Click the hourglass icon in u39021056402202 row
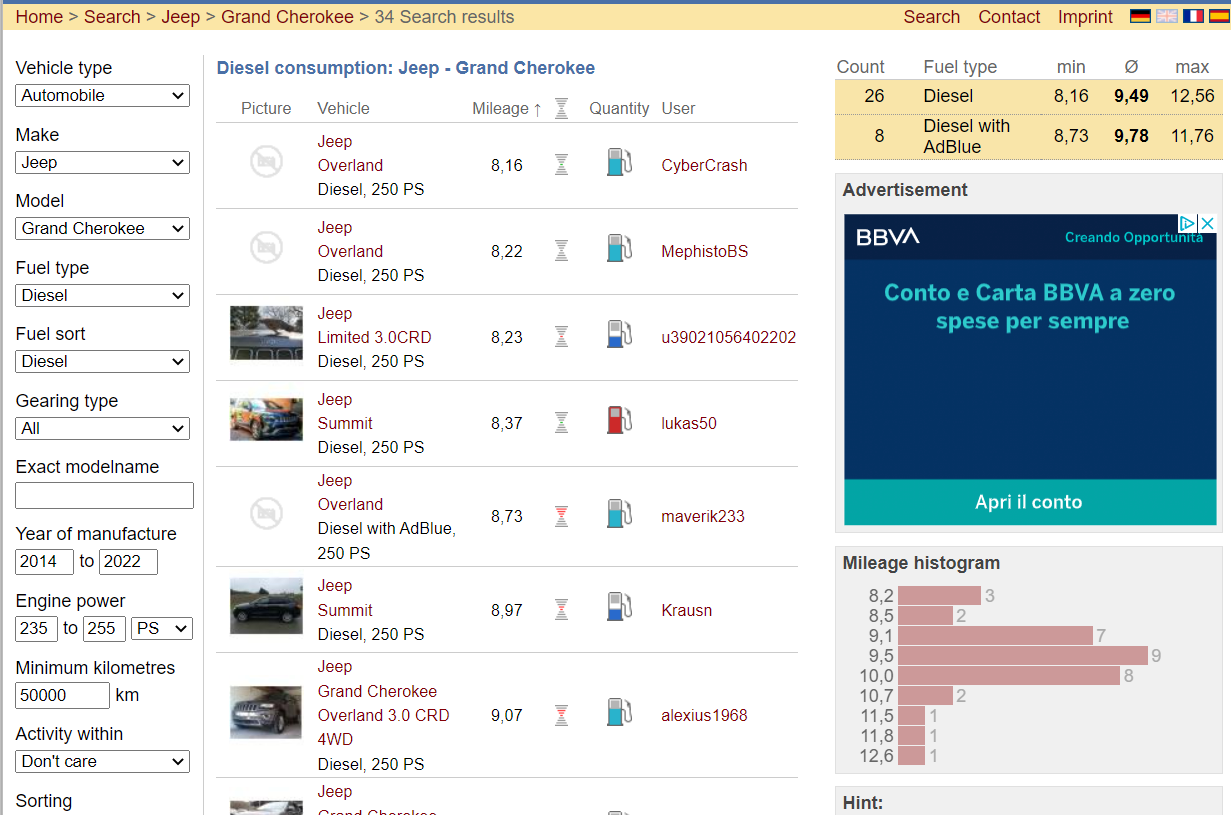 click(x=561, y=337)
